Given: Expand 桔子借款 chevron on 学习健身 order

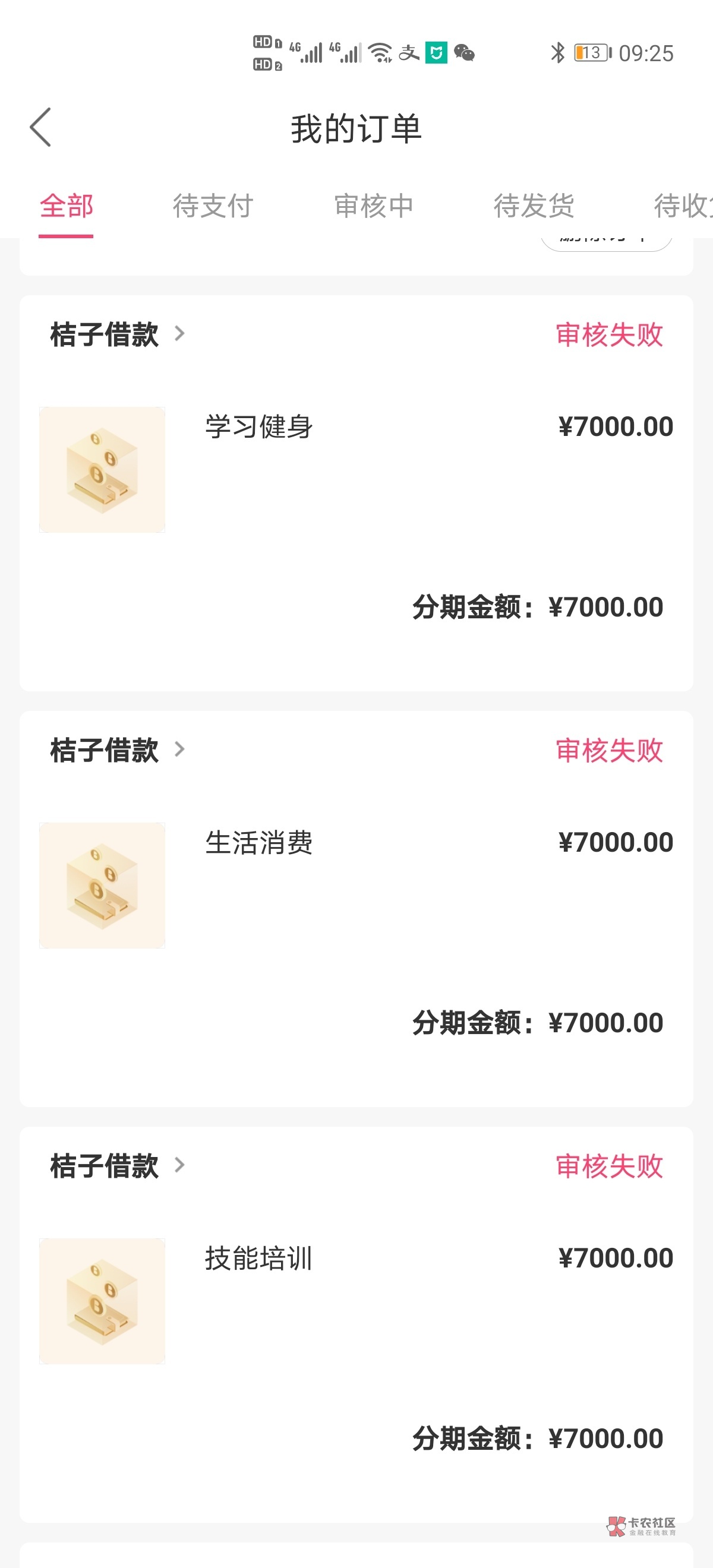Looking at the screenshot, I should point(179,334).
